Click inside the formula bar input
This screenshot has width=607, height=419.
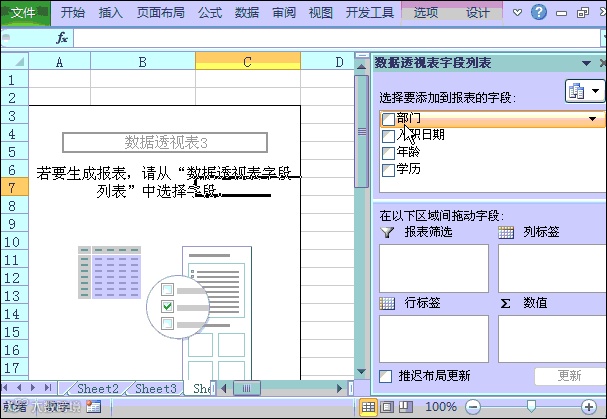click(x=337, y=38)
